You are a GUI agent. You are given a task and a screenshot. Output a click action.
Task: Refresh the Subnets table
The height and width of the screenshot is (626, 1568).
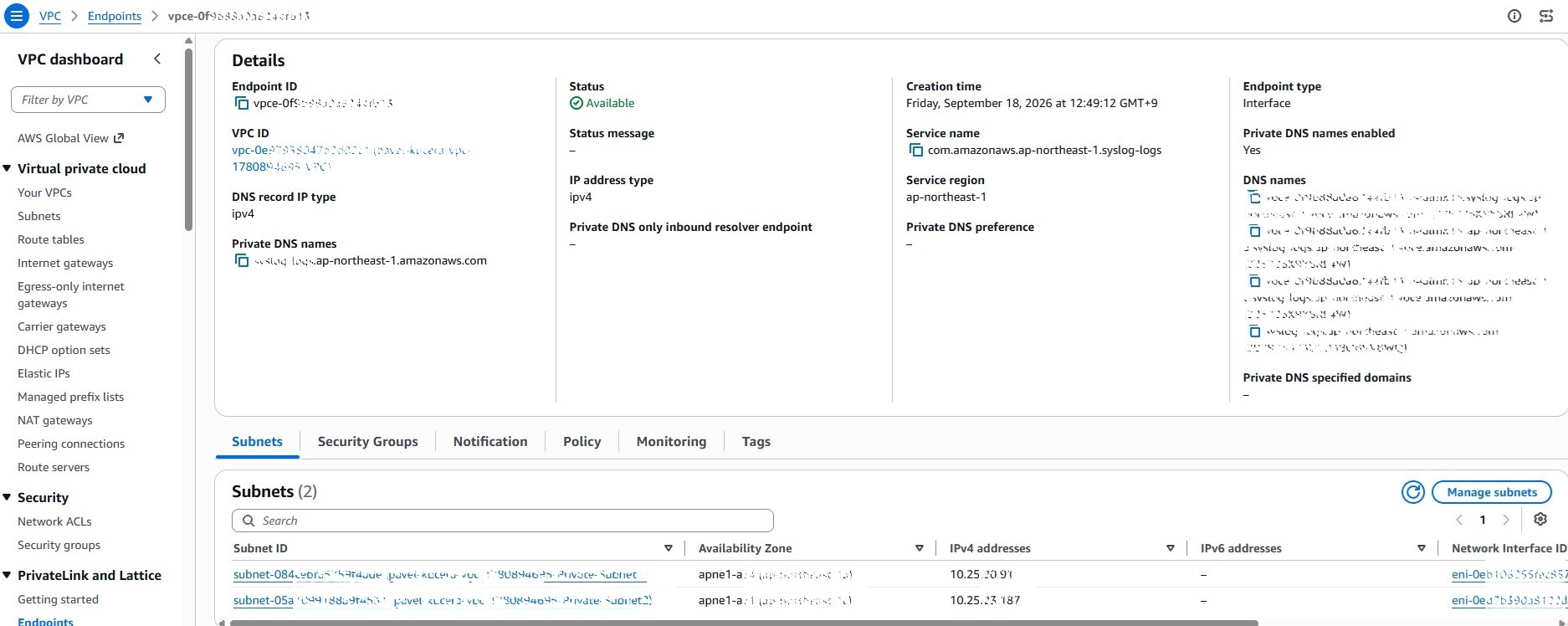click(1413, 492)
